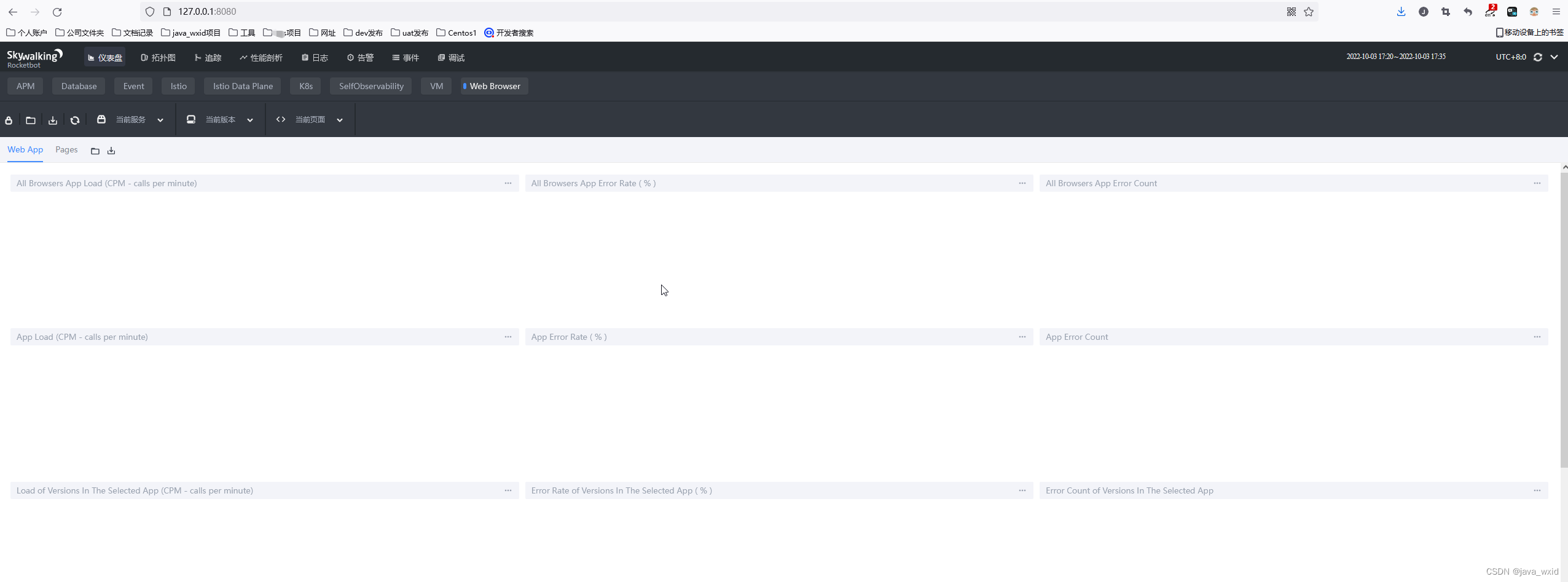Viewport: 1568px width, 582px height.
Task: Select the SelfObservability dashboard button
Action: (371, 86)
